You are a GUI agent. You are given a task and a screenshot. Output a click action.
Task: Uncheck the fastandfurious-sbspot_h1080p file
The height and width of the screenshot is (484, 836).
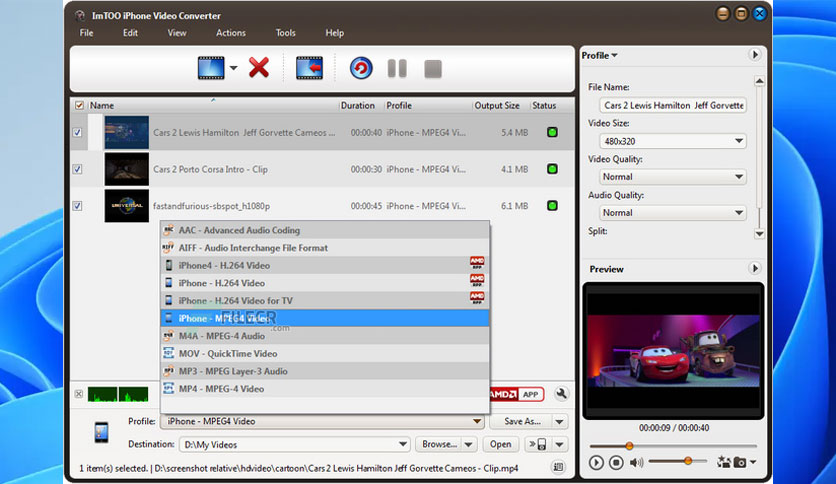pos(77,206)
